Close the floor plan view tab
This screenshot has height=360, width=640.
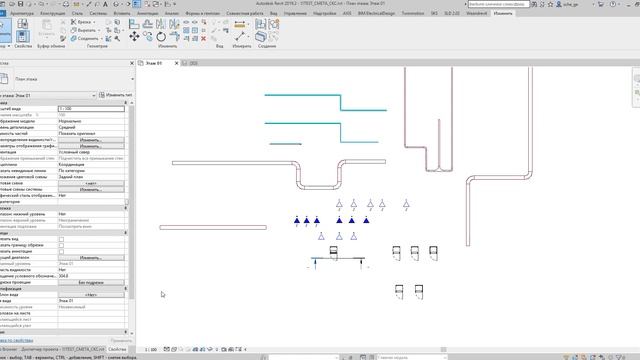pyautogui.click(x=176, y=63)
